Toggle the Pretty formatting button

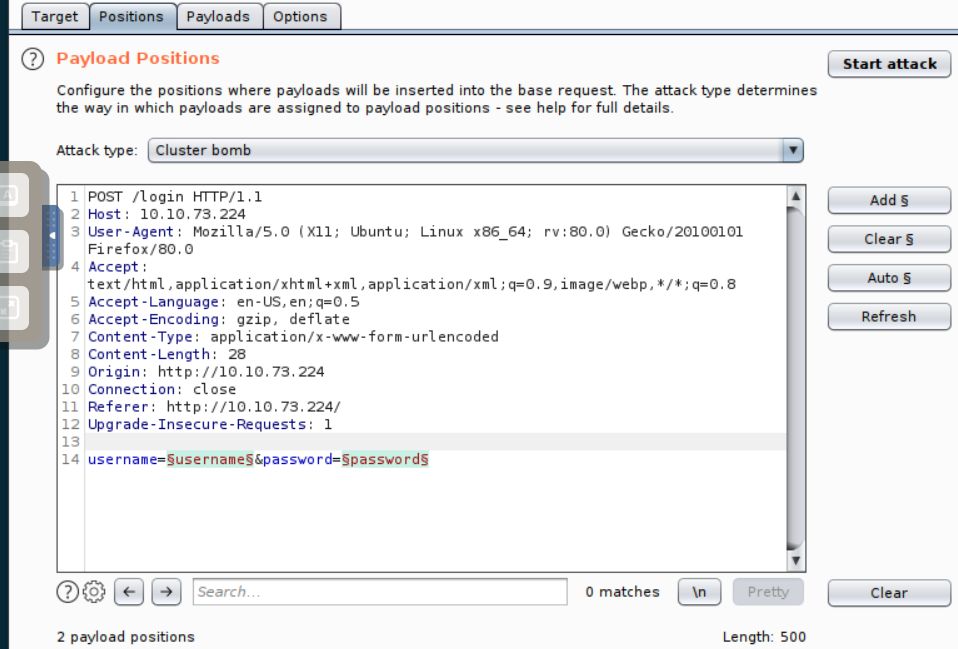[x=767, y=592]
